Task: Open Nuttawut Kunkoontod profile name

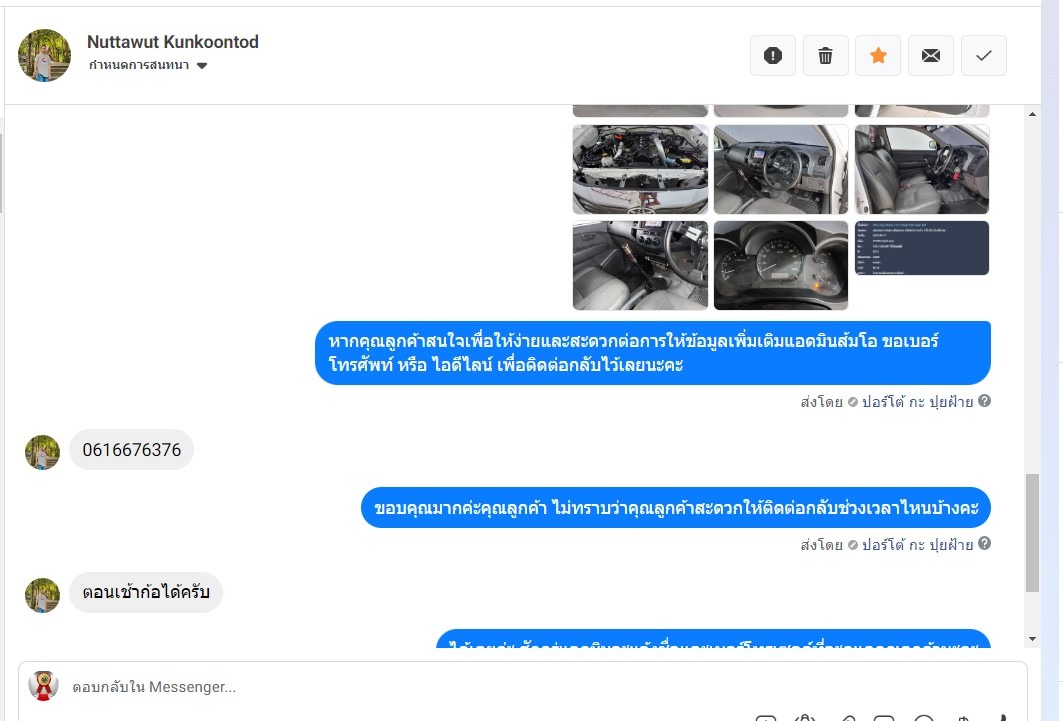Action: 173,42
